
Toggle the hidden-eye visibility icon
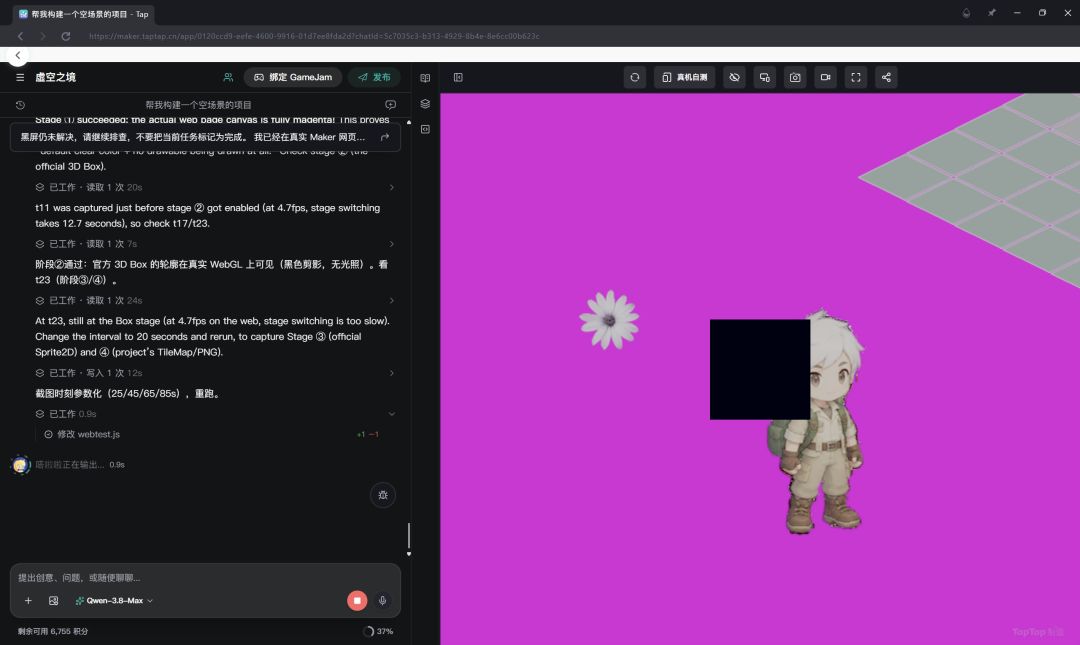[734, 77]
